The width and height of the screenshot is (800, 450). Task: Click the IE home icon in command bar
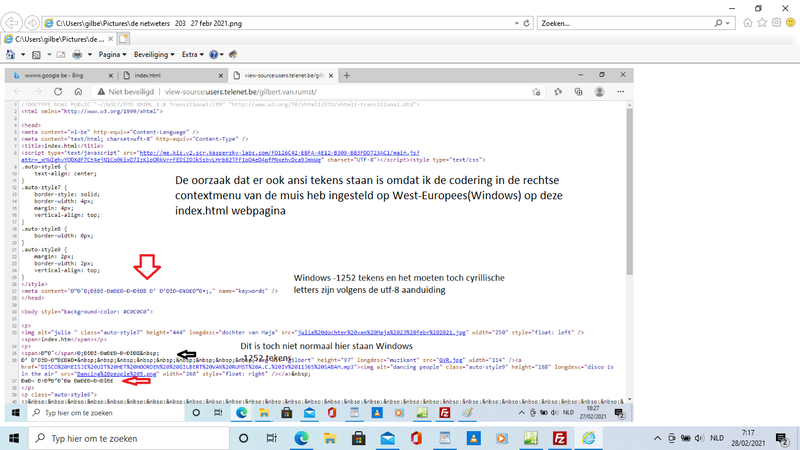11,54
